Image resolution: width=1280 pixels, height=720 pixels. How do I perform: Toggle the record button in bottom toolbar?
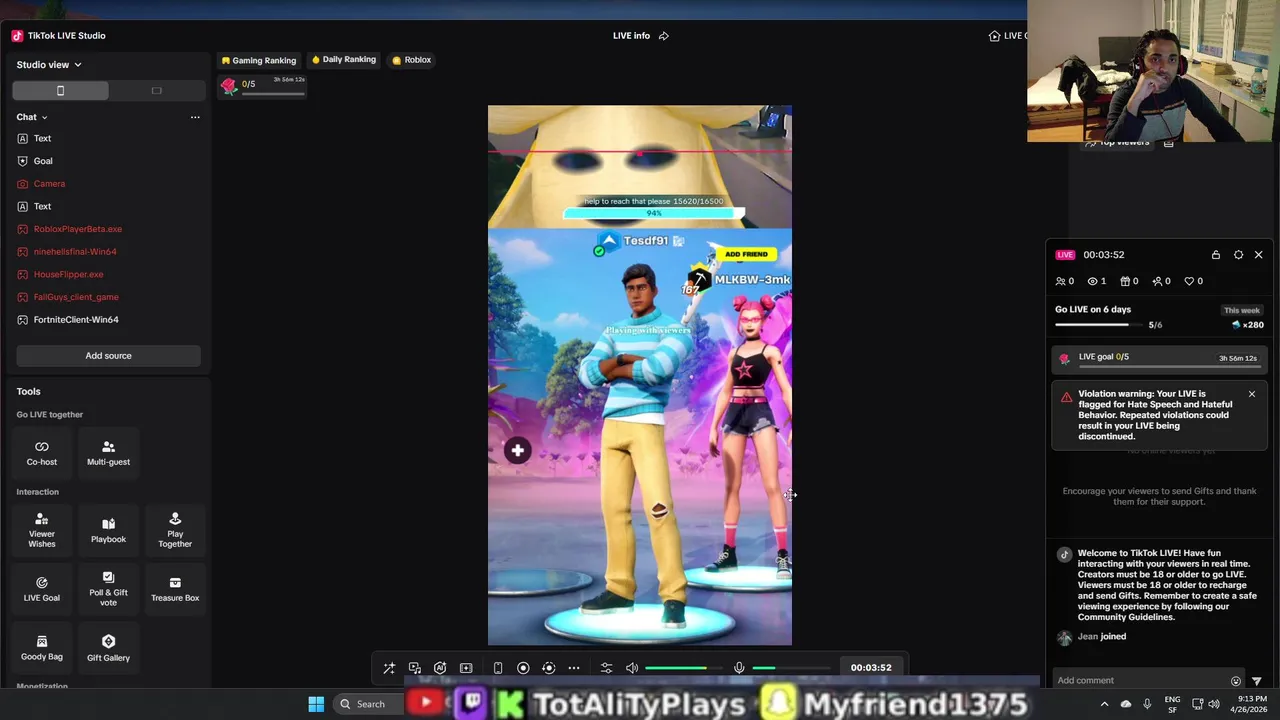pos(523,668)
